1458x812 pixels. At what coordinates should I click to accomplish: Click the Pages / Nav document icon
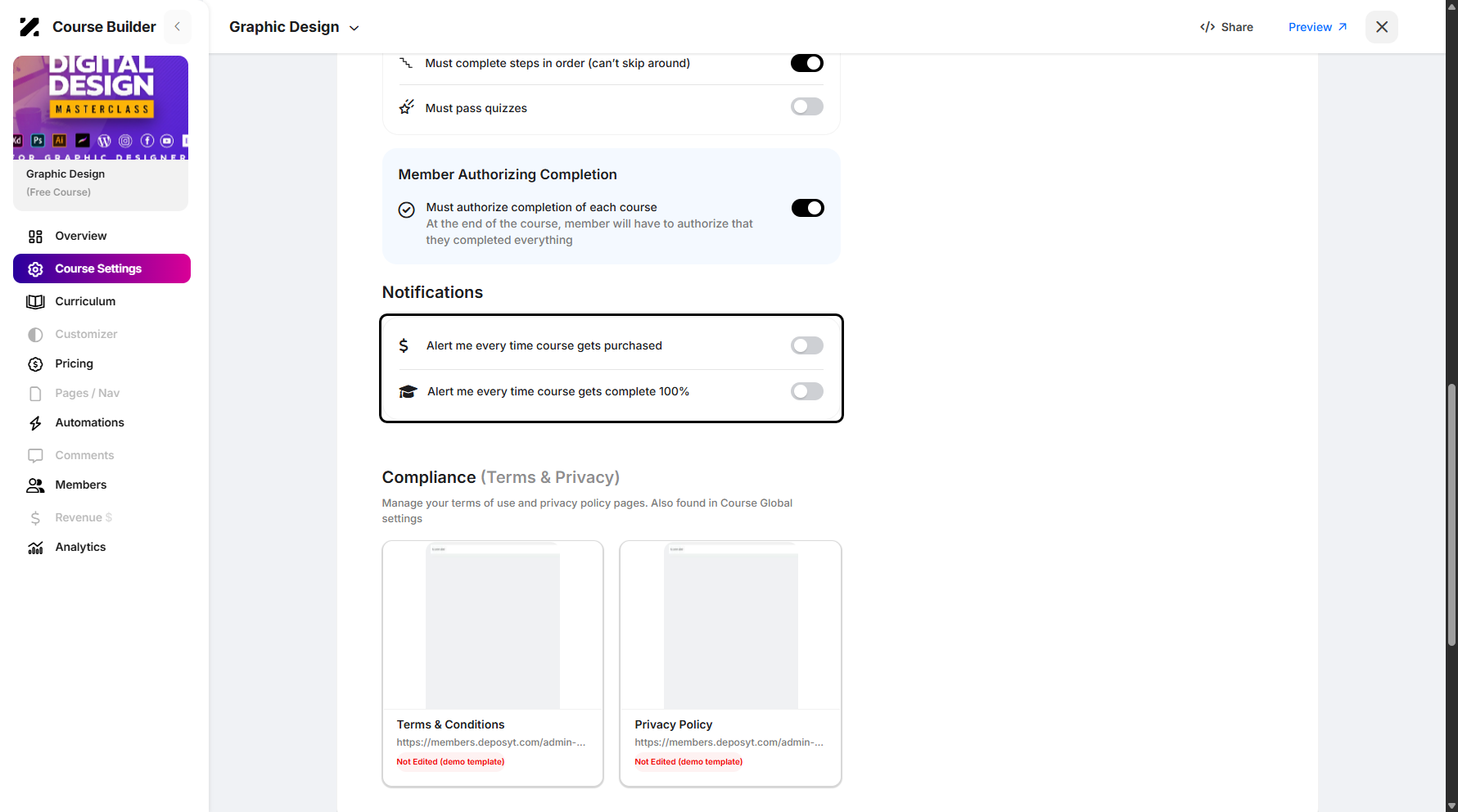tap(35, 394)
